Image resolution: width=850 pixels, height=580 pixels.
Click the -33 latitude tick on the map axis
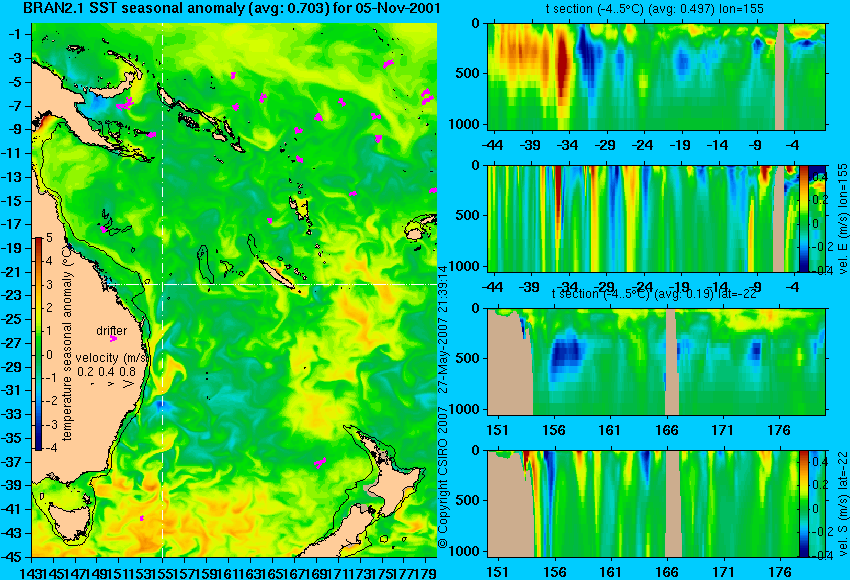pyautogui.click(x=10, y=415)
